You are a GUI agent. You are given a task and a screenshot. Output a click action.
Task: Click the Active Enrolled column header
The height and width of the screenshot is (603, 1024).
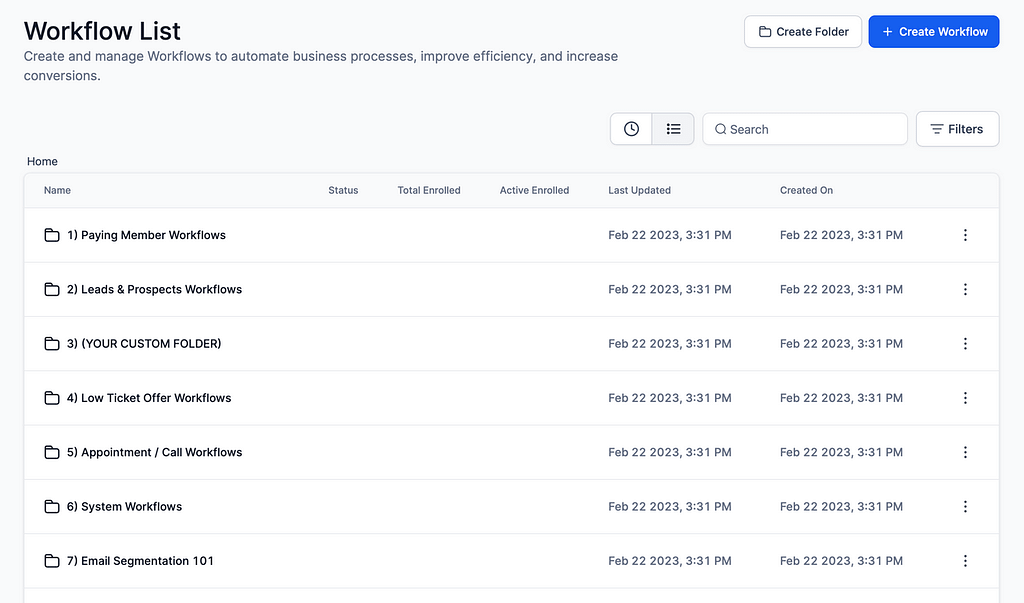(534, 190)
